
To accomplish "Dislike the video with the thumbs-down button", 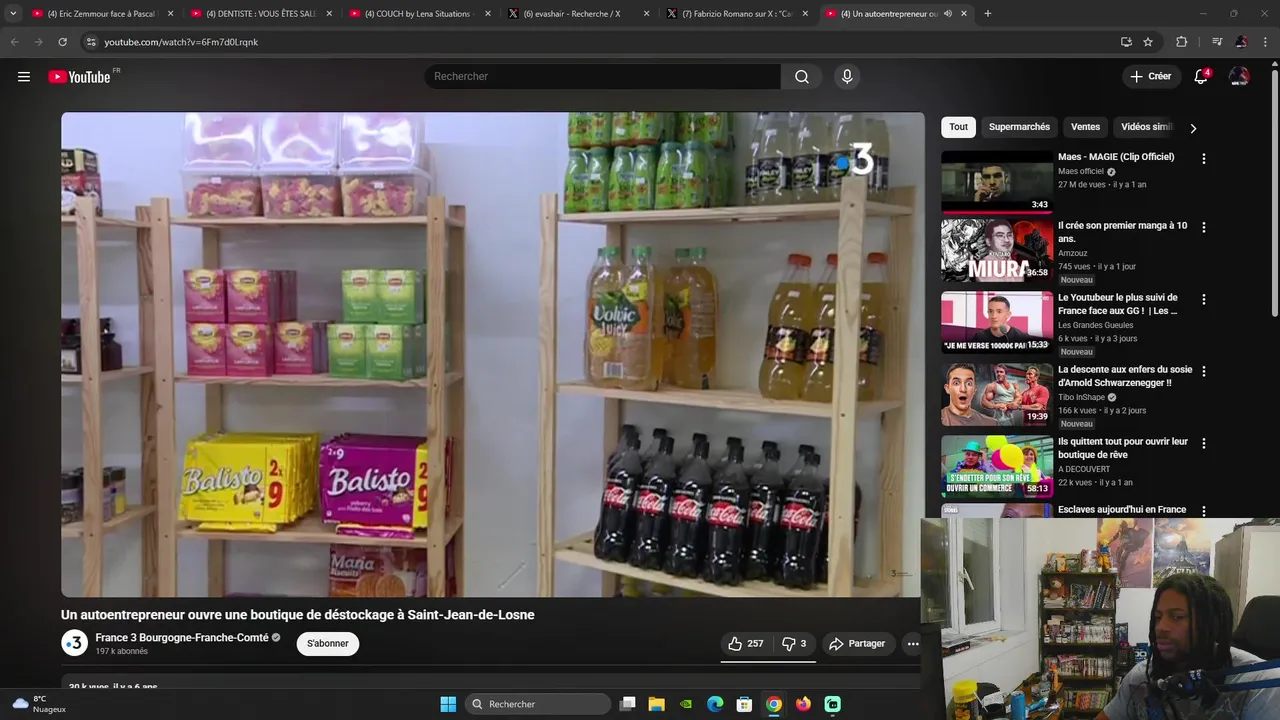I will tap(794, 644).
